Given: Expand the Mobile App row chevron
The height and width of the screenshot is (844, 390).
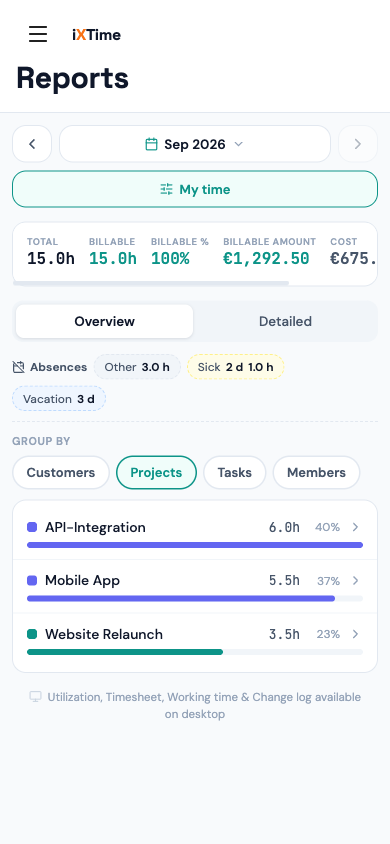Looking at the screenshot, I should pyautogui.click(x=356, y=580).
